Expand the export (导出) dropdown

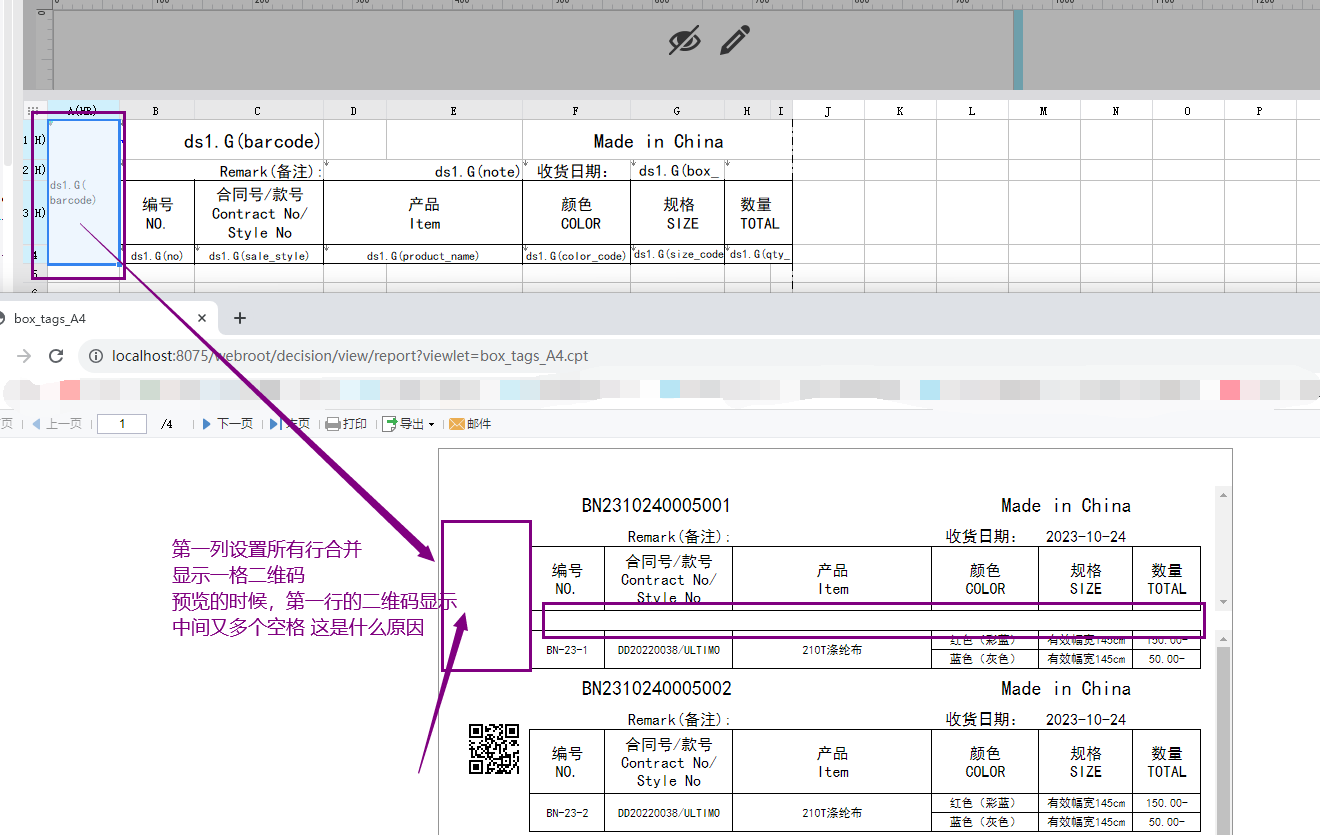point(408,424)
